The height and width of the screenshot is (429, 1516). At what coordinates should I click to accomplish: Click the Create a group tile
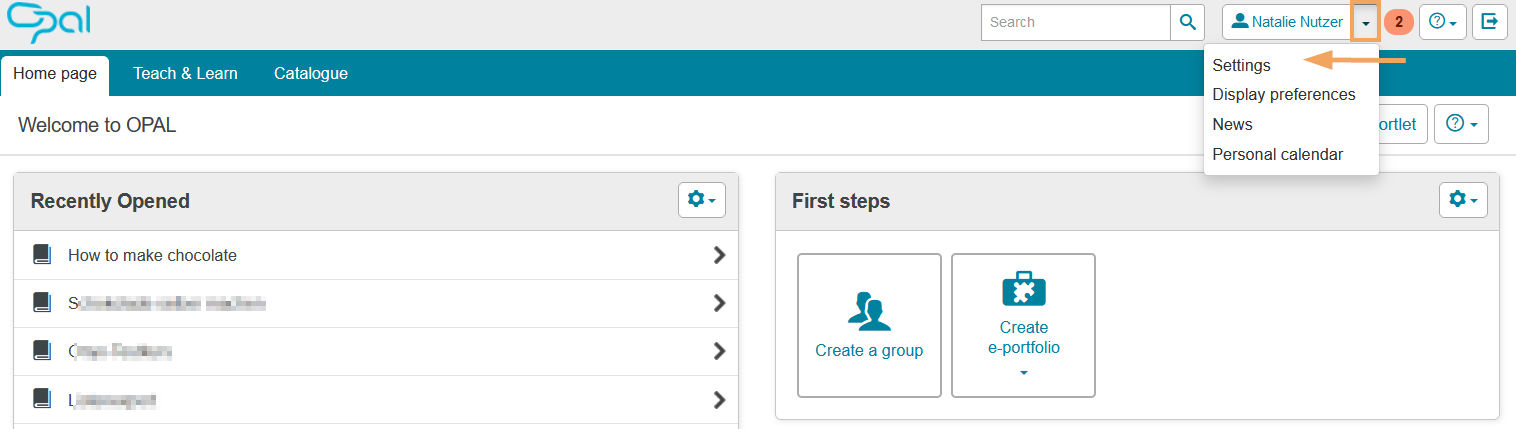point(868,325)
